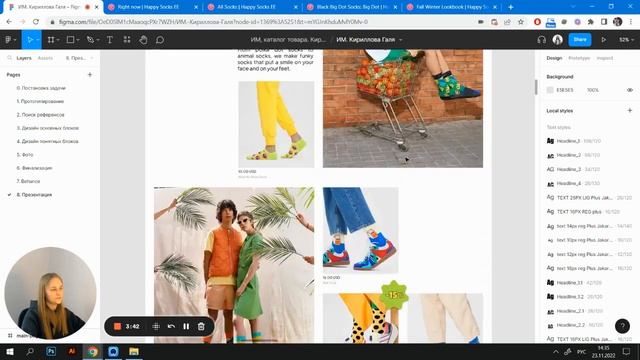This screenshot has height=360, width=640.
Task: Switch to the Assets tab
Action: 45,58
